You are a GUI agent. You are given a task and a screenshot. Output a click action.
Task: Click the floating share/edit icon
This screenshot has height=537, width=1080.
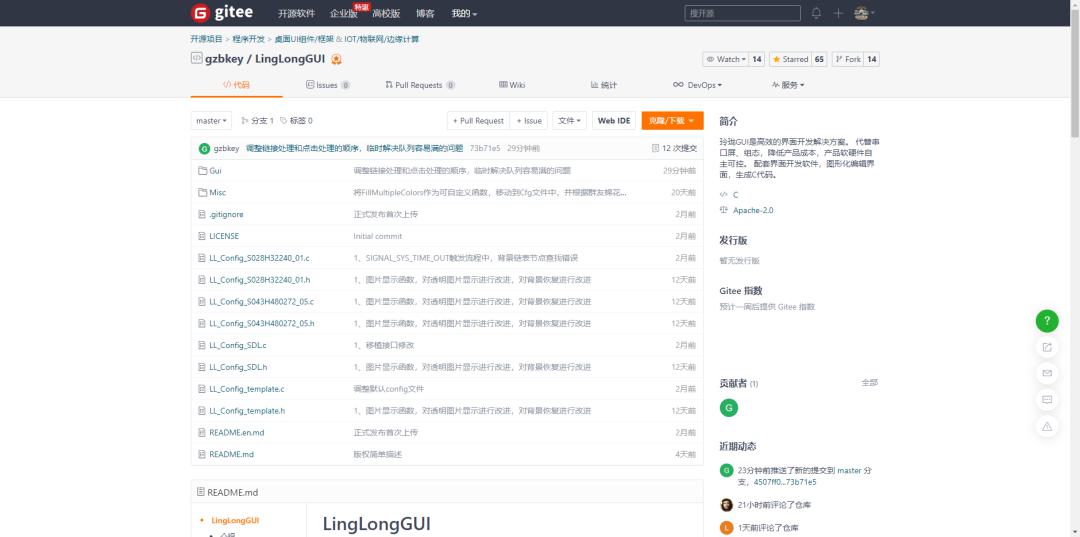coord(1047,347)
